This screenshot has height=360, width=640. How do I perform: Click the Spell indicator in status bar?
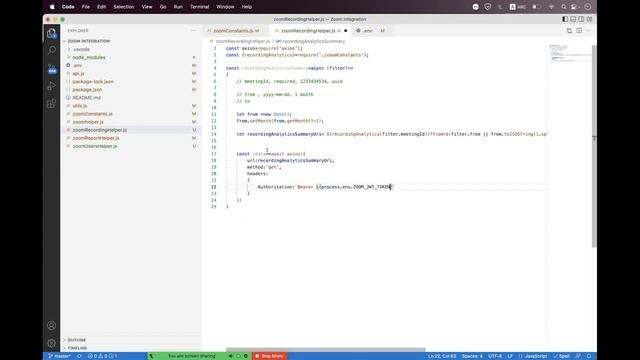pos(562,356)
